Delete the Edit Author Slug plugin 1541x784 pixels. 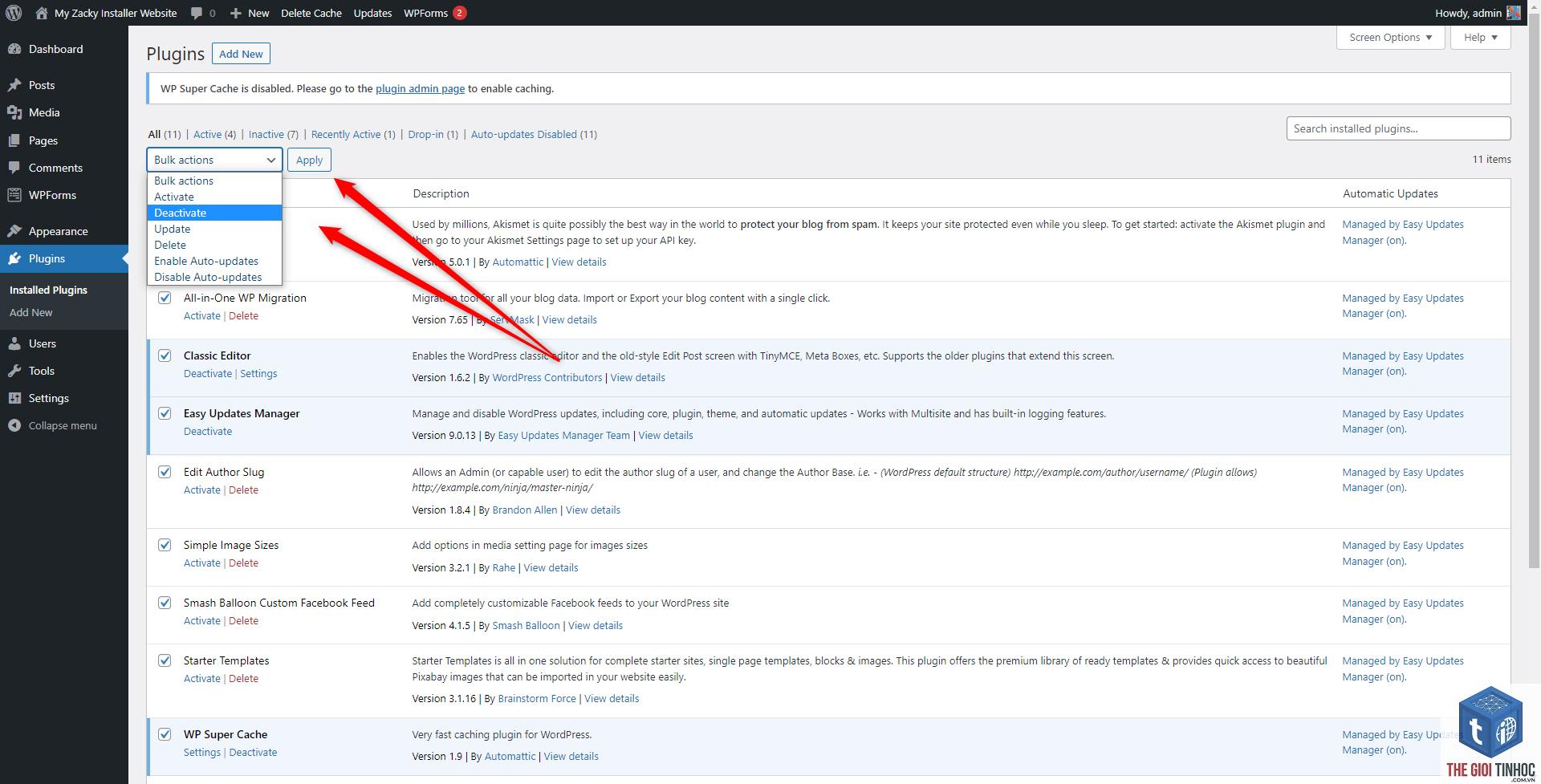(243, 489)
